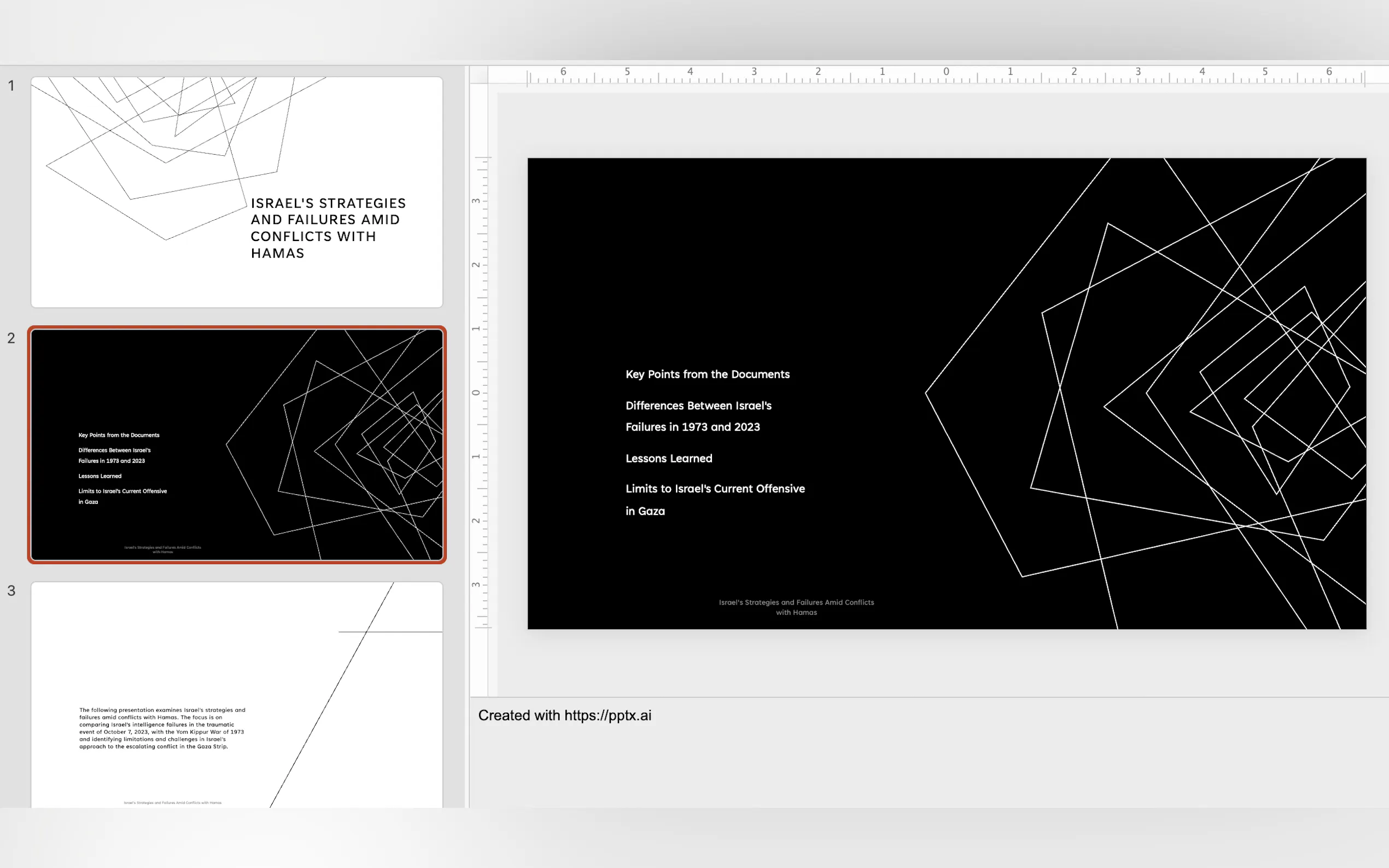
Task: Click the "The following presentation examines" paragraph in thumbnail 3
Action: tap(162, 728)
